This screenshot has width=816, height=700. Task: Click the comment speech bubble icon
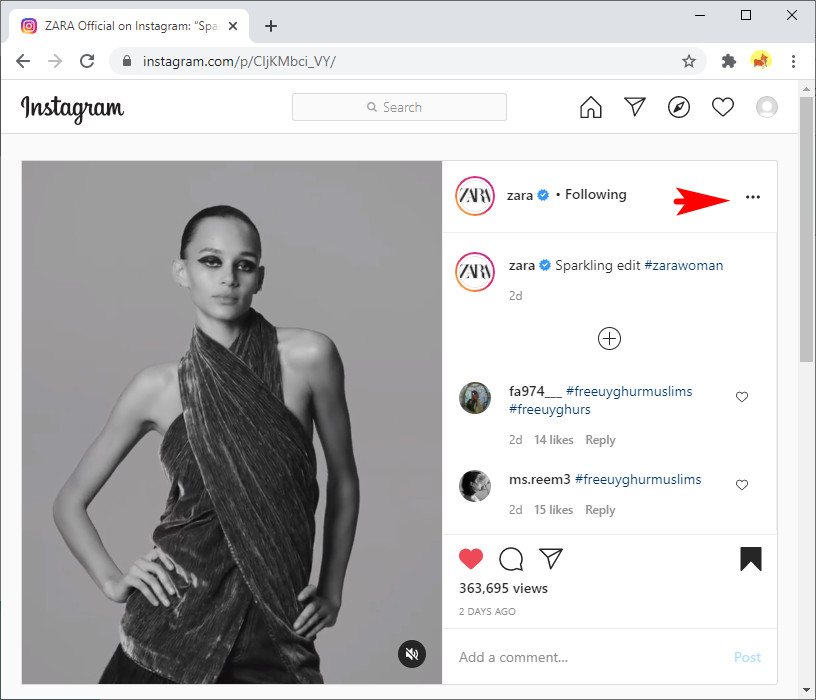[511, 559]
